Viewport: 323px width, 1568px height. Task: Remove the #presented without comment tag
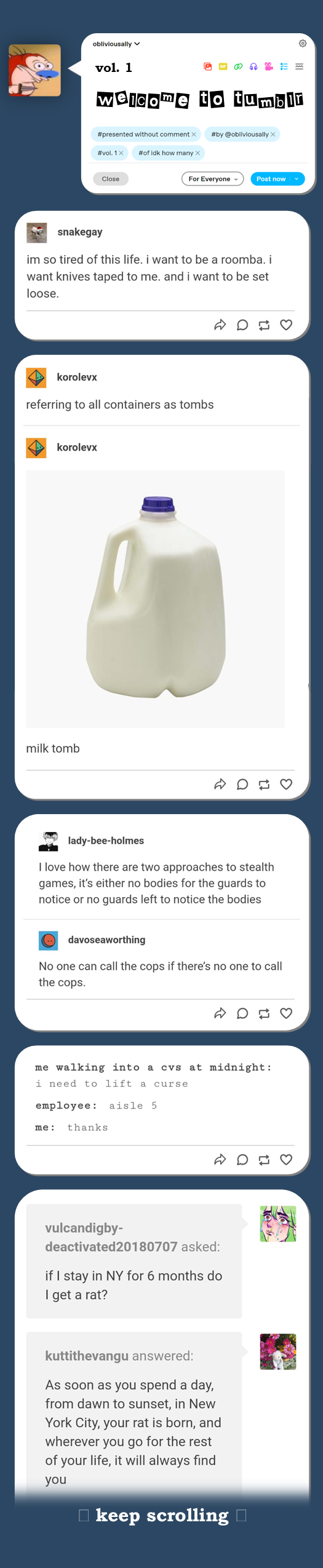194,134
